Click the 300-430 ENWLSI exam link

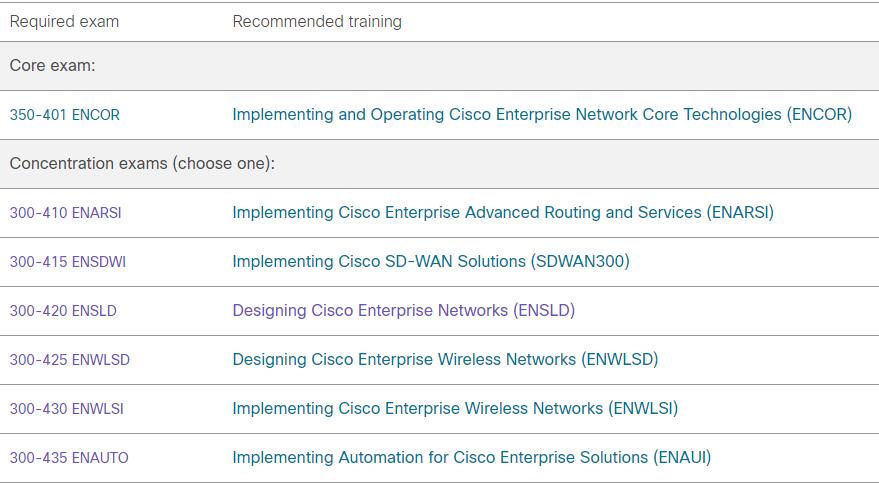pyautogui.click(x=67, y=409)
